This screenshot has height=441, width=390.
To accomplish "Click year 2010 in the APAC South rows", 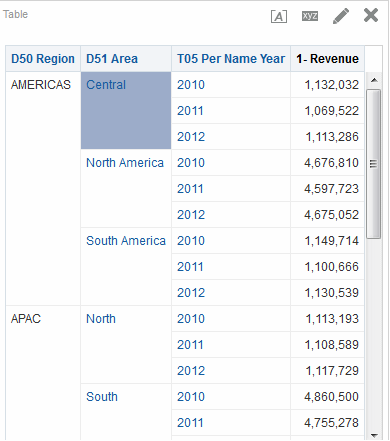I will 191,397.
